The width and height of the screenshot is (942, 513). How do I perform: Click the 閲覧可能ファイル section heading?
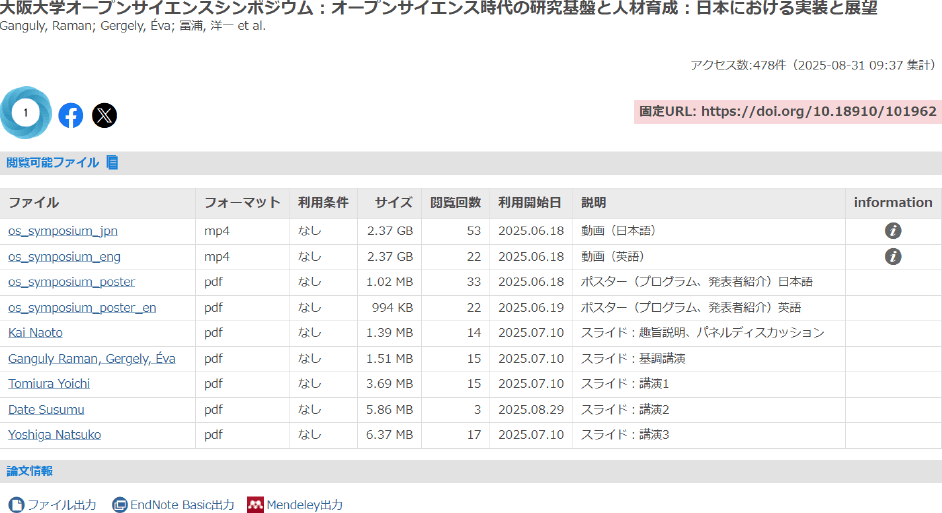pyautogui.click(x=52, y=162)
